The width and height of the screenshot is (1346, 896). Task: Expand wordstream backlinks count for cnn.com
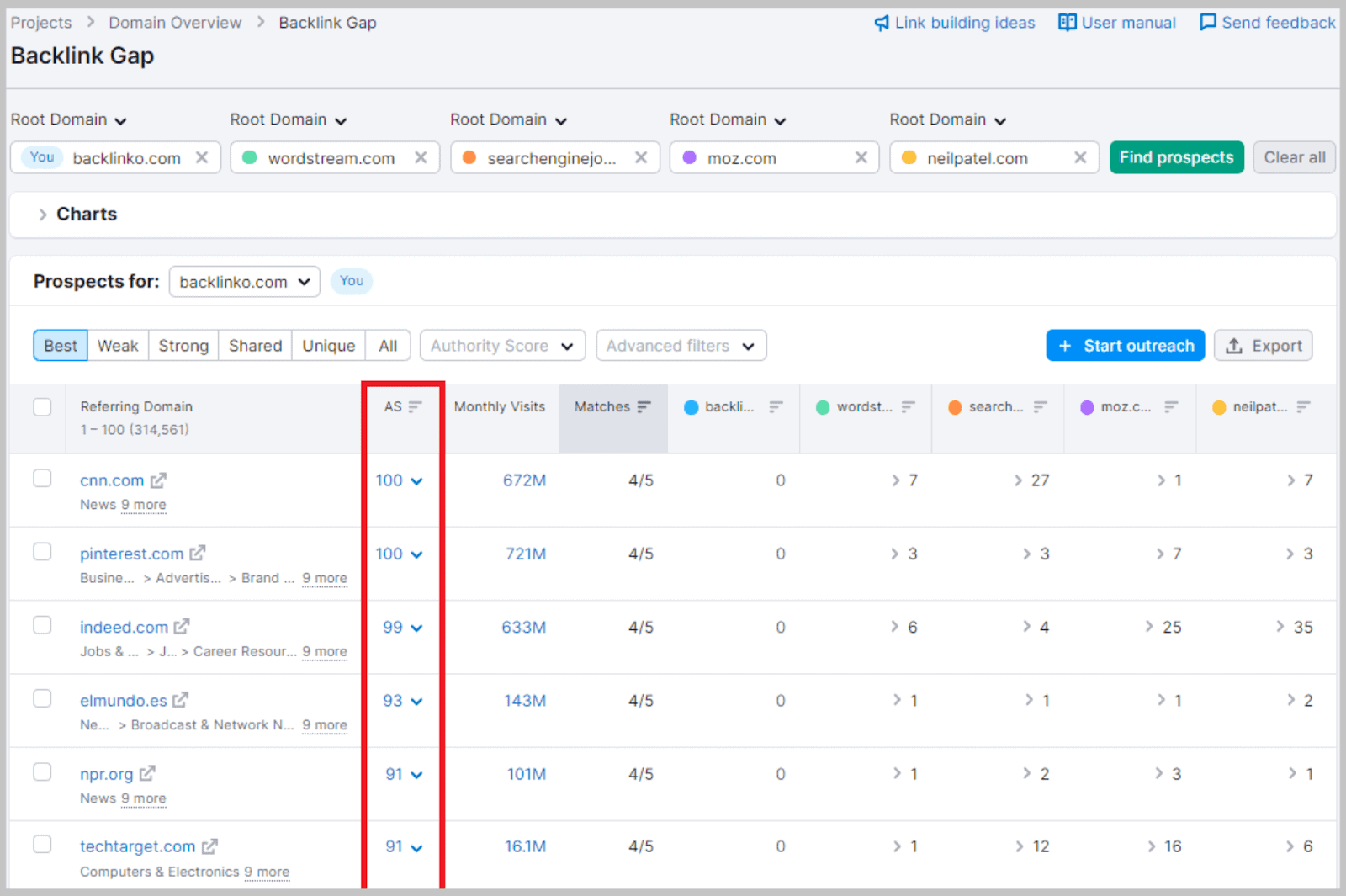[904, 480]
